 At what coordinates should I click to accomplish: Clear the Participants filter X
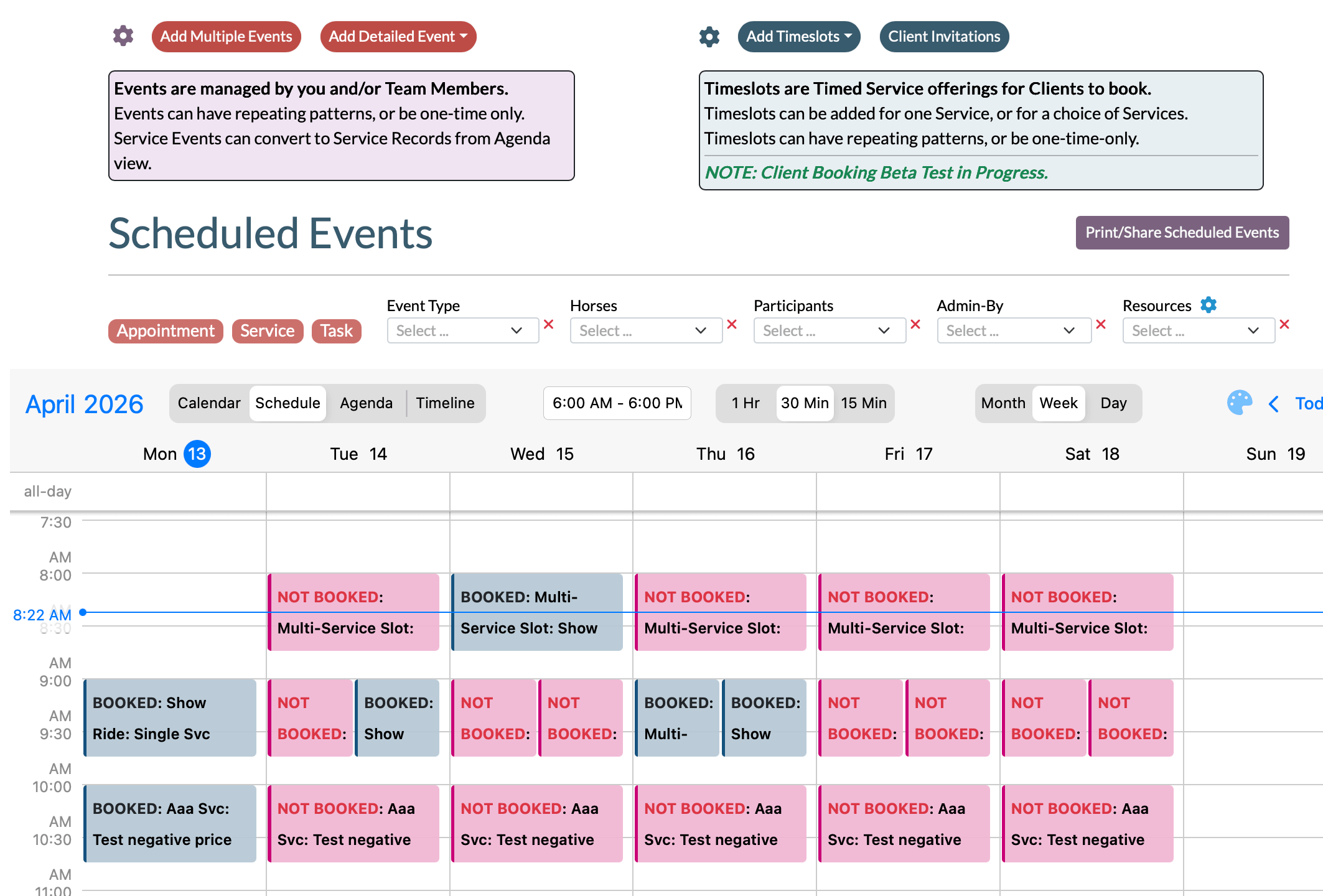[915, 324]
